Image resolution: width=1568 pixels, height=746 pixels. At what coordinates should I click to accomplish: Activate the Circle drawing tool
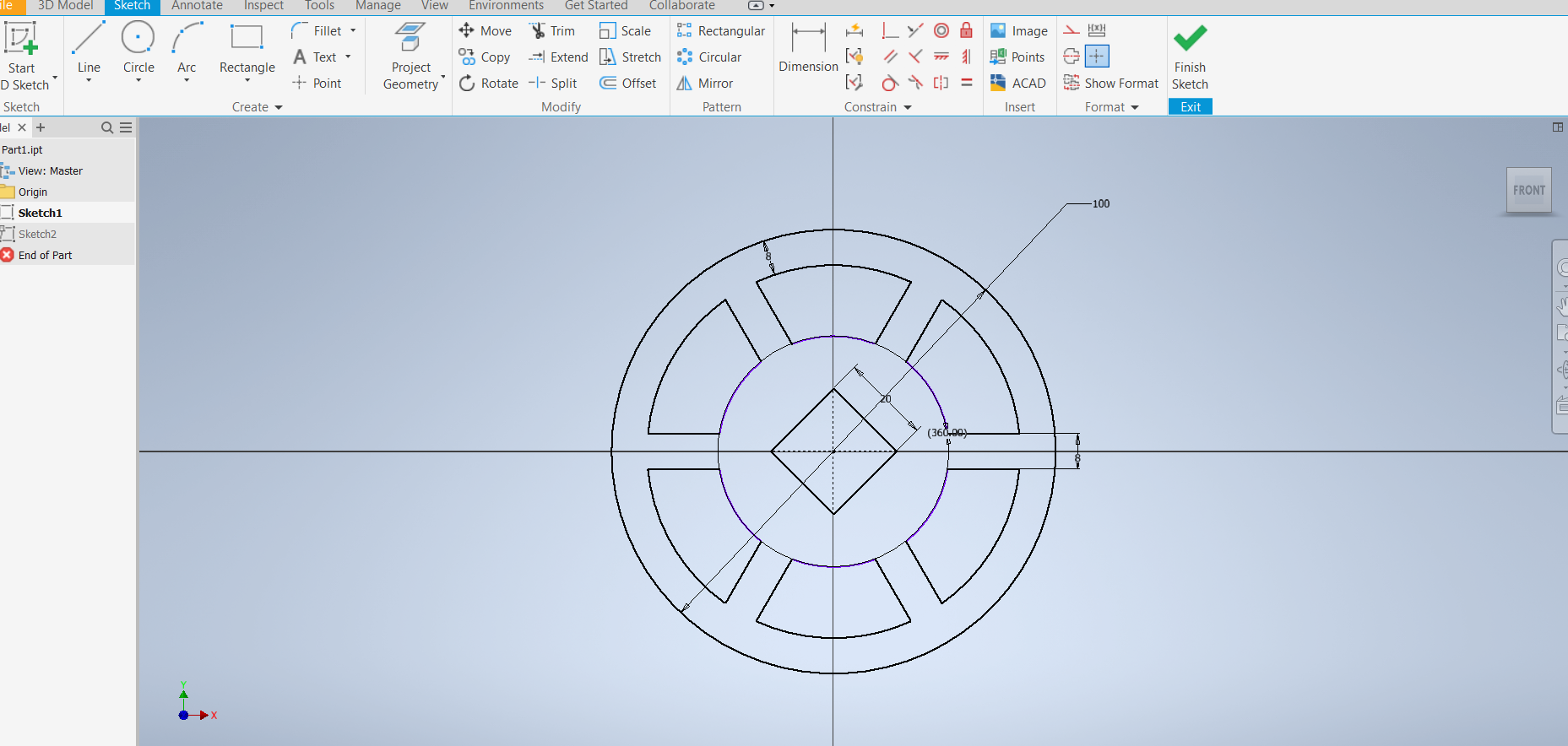[x=138, y=49]
